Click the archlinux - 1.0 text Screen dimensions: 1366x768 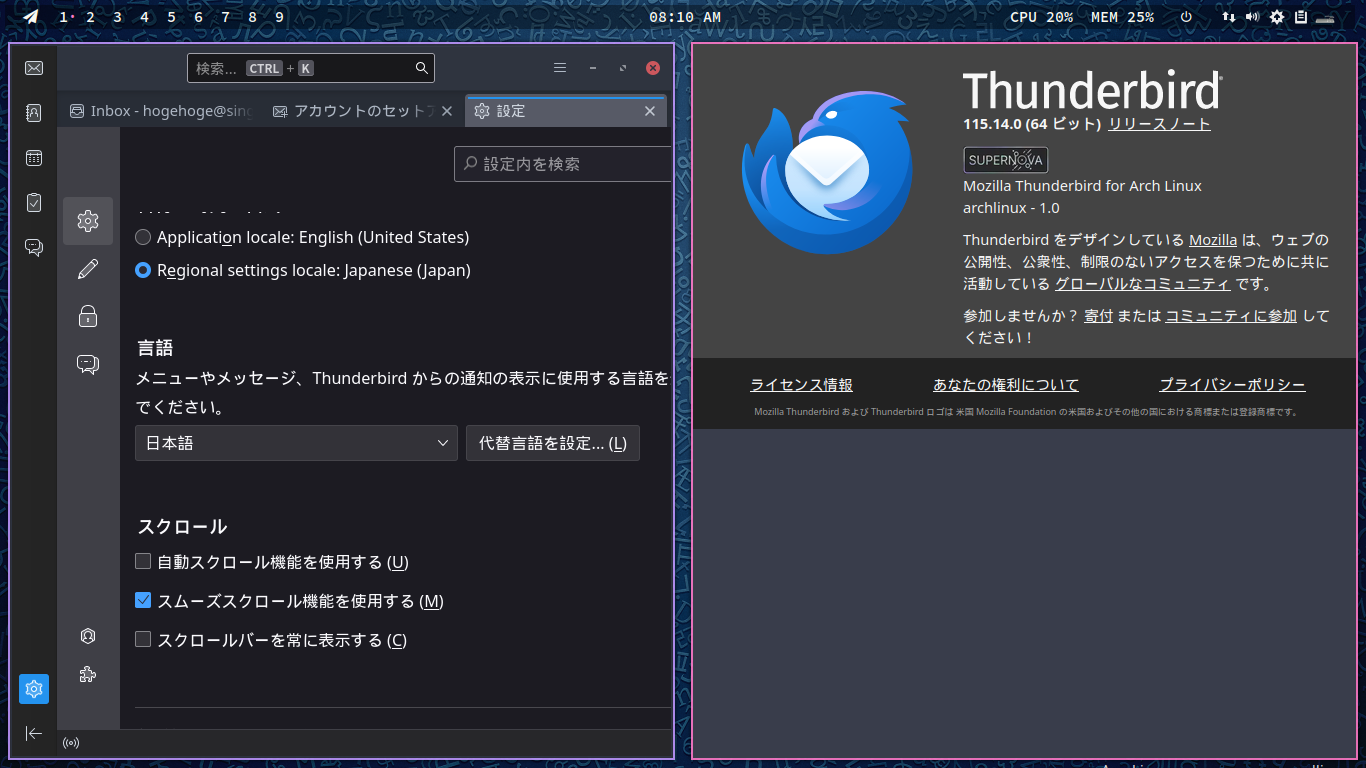tap(1011, 208)
